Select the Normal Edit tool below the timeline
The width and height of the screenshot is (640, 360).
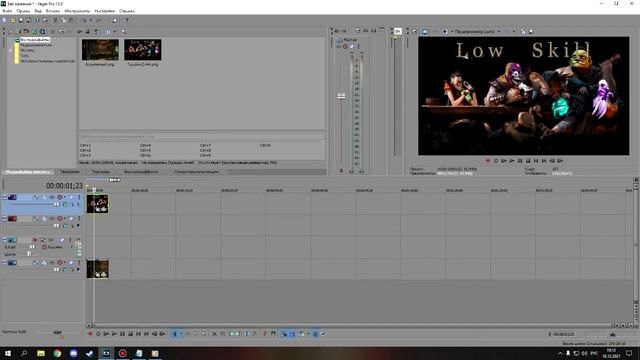tap(174, 334)
